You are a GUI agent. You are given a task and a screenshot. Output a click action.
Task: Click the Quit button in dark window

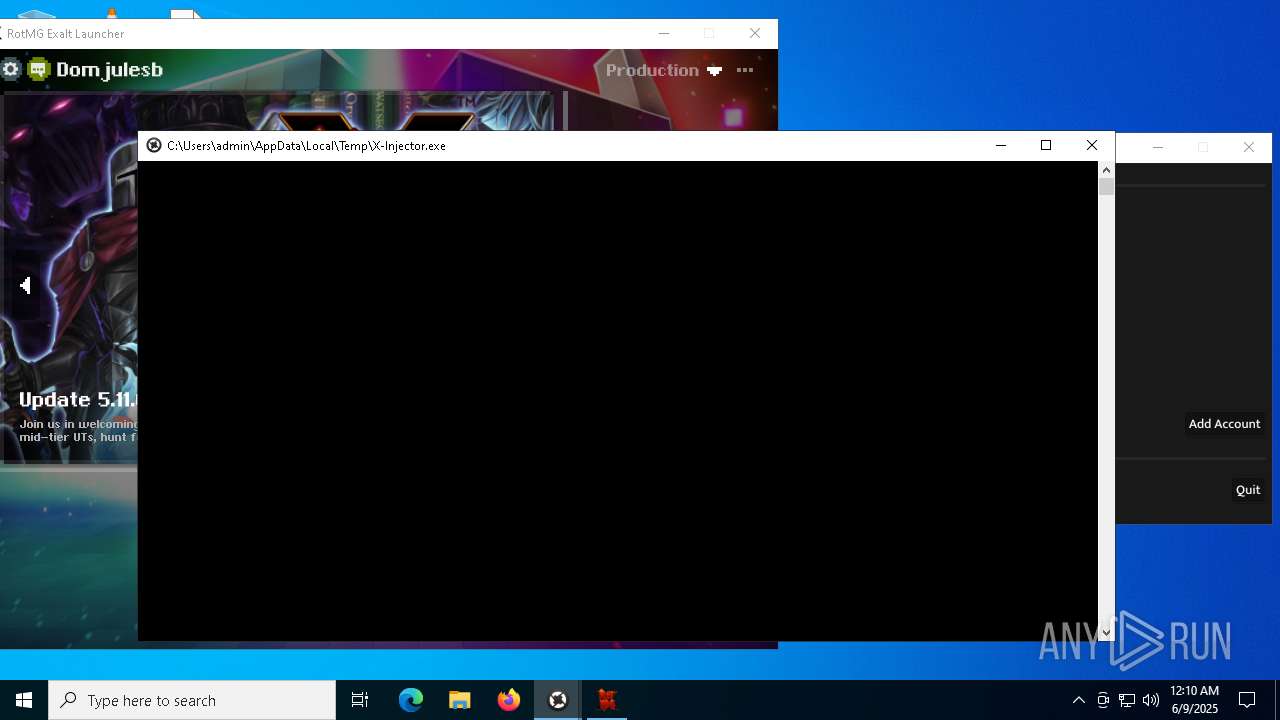[x=1248, y=490]
